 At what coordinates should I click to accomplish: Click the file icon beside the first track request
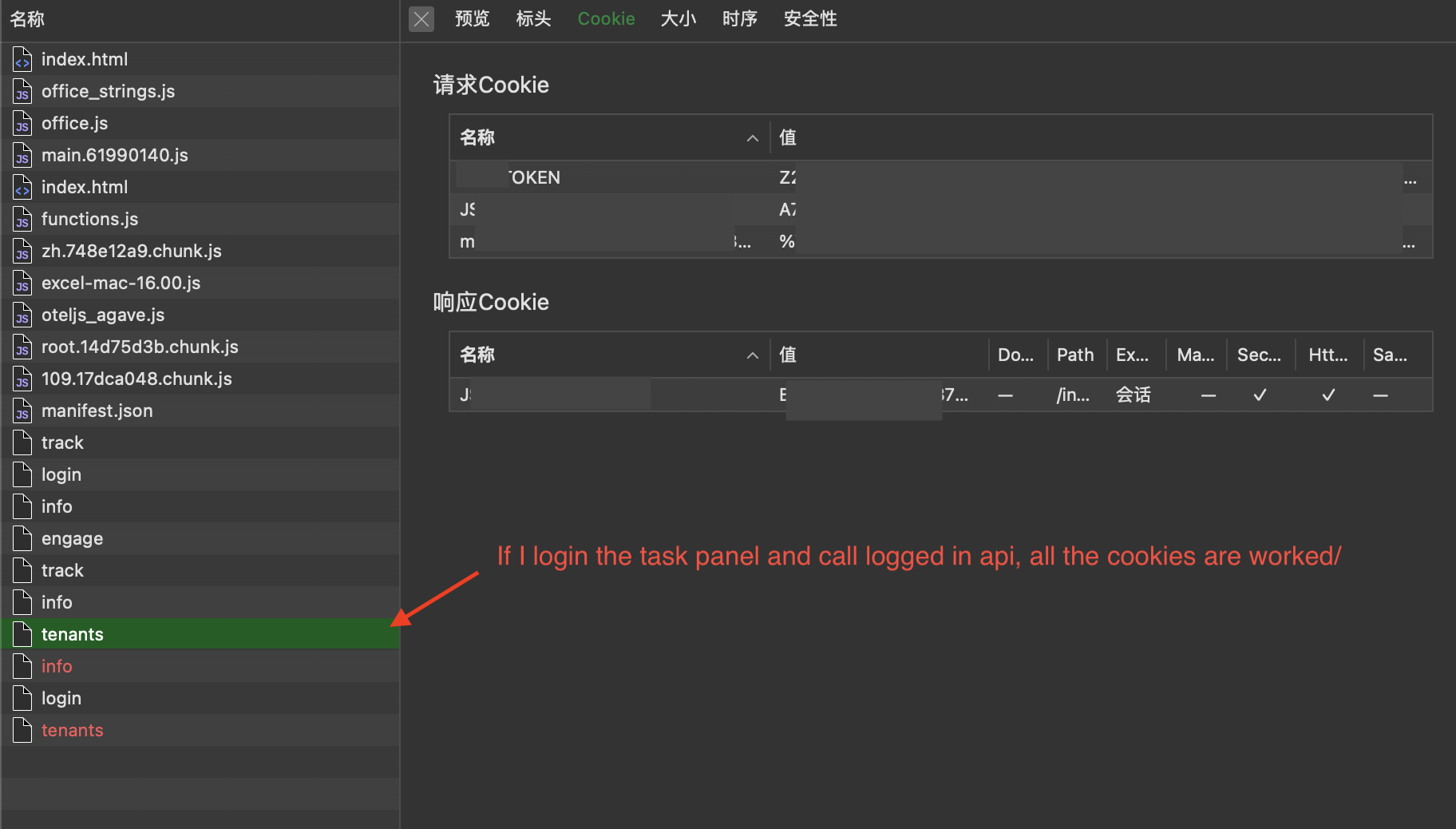pyautogui.click(x=22, y=442)
